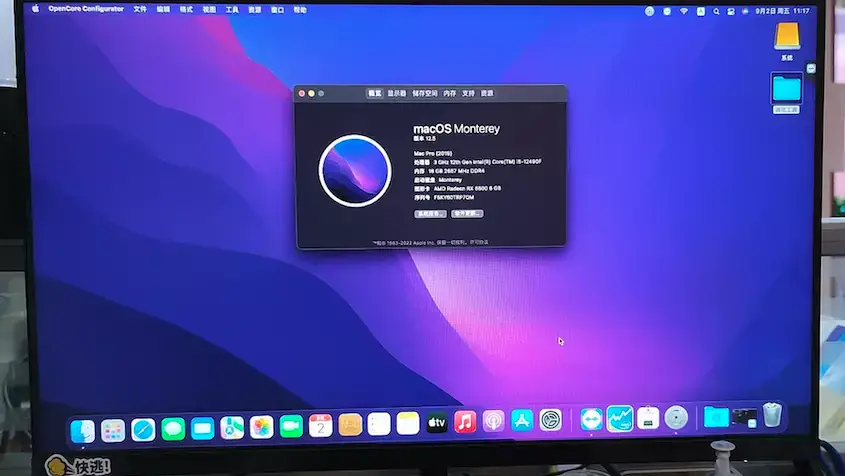
Task: Open the Messages app in the Dock
Action: coord(173,430)
